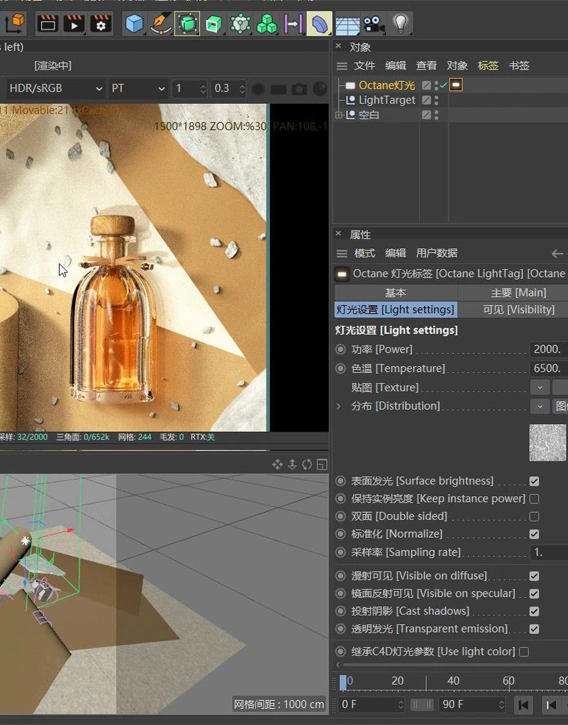Image resolution: width=568 pixels, height=725 pixels.
Task: Toggle Transparent emission checkbox
Action: (x=534, y=629)
